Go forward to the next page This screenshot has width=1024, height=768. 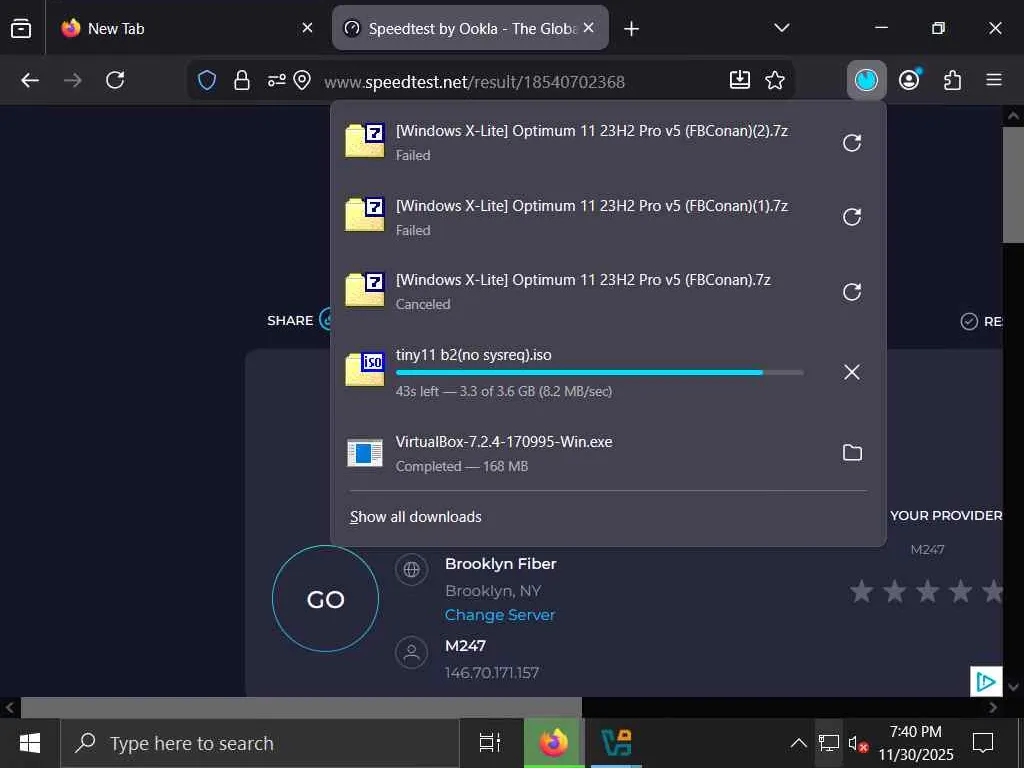(72, 80)
